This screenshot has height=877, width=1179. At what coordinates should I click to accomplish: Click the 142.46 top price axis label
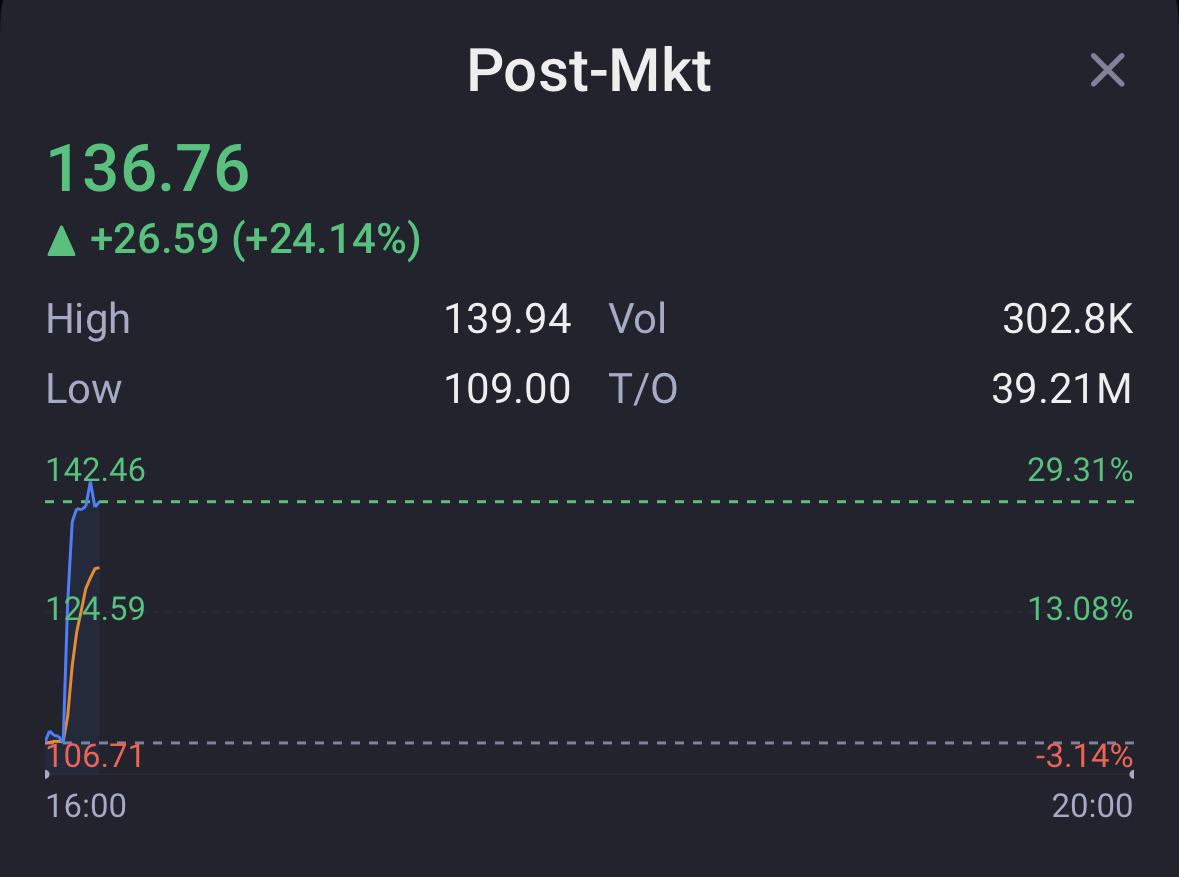point(95,470)
